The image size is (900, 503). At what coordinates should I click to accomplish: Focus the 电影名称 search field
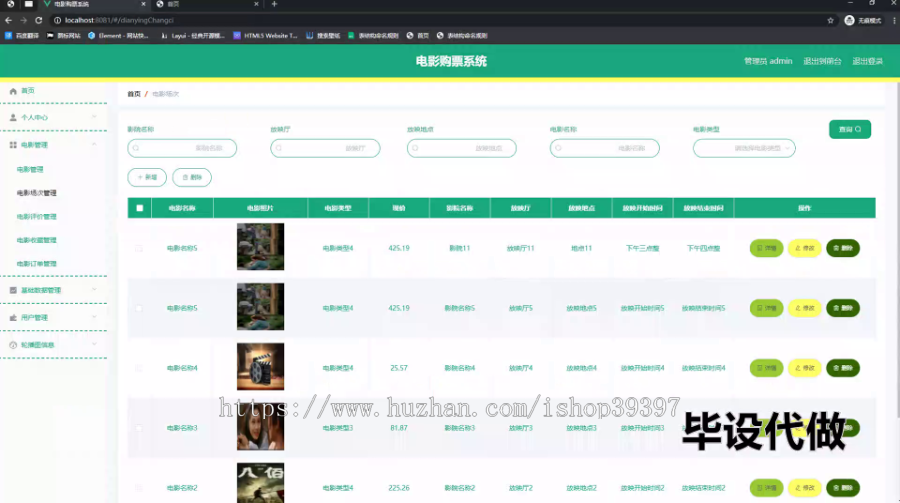pyautogui.click(x=604, y=148)
